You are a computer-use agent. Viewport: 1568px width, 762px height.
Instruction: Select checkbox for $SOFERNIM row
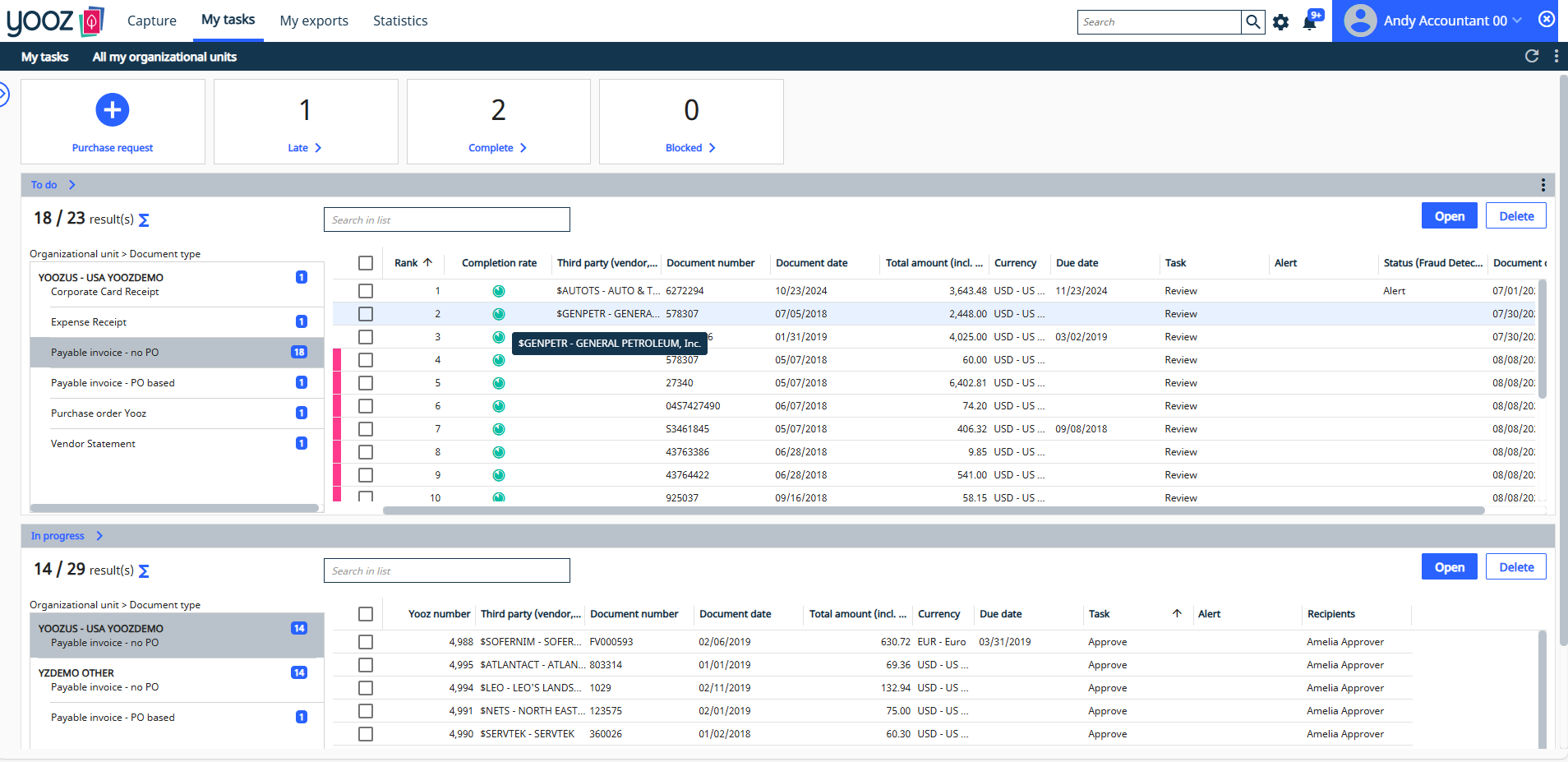pos(366,642)
